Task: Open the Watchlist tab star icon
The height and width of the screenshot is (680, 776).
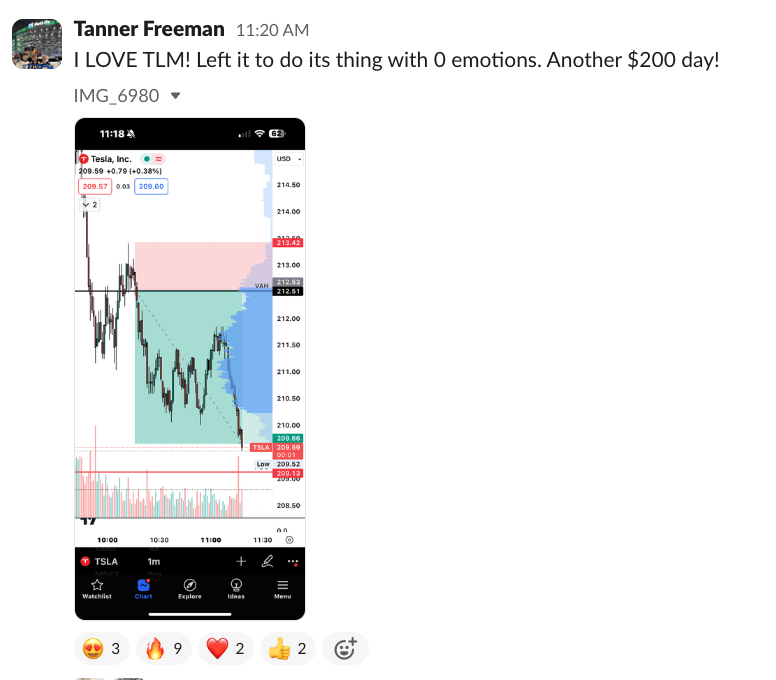Action: pyautogui.click(x=96, y=587)
